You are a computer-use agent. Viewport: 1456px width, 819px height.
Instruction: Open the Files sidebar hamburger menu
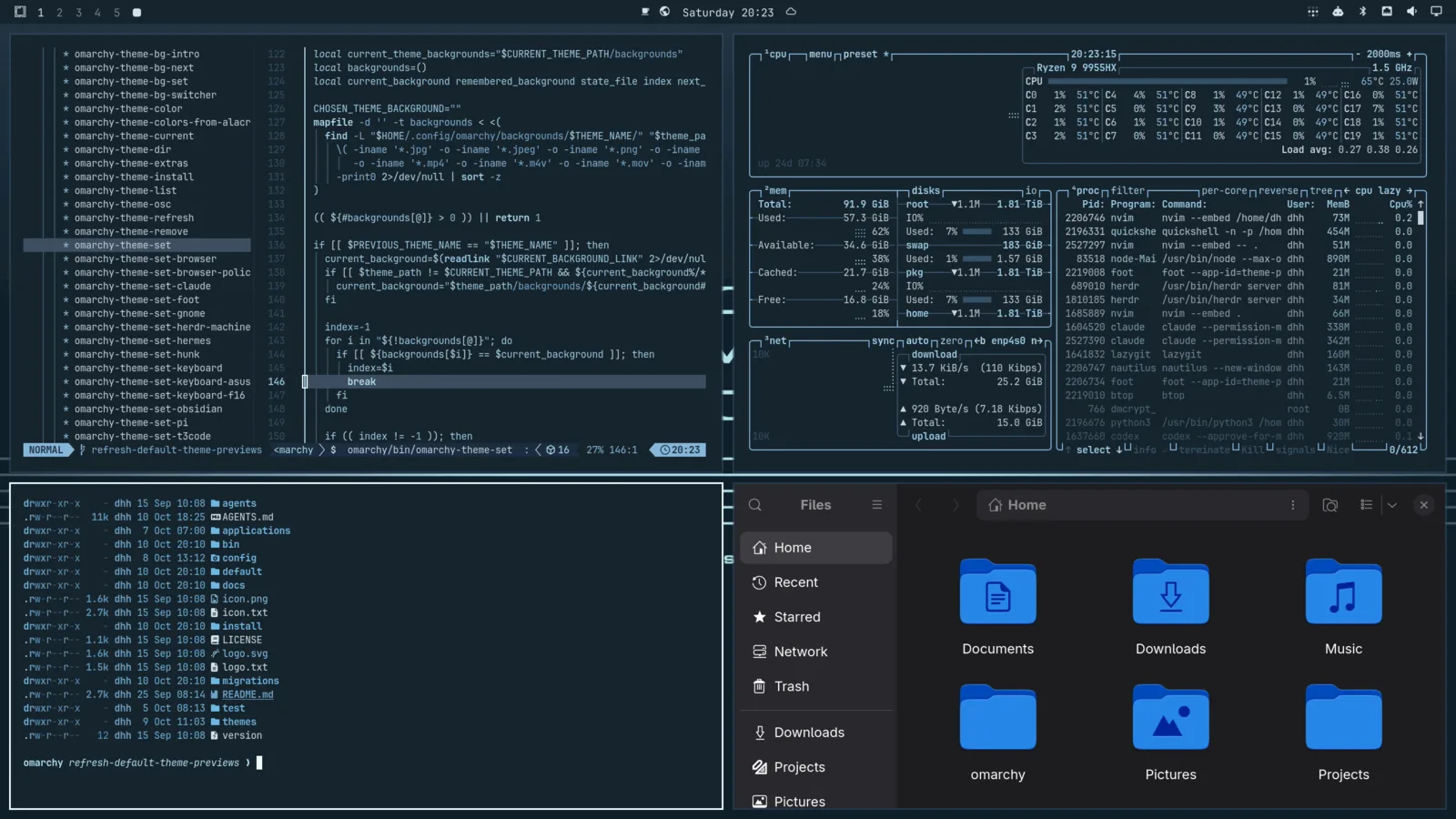click(x=876, y=505)
